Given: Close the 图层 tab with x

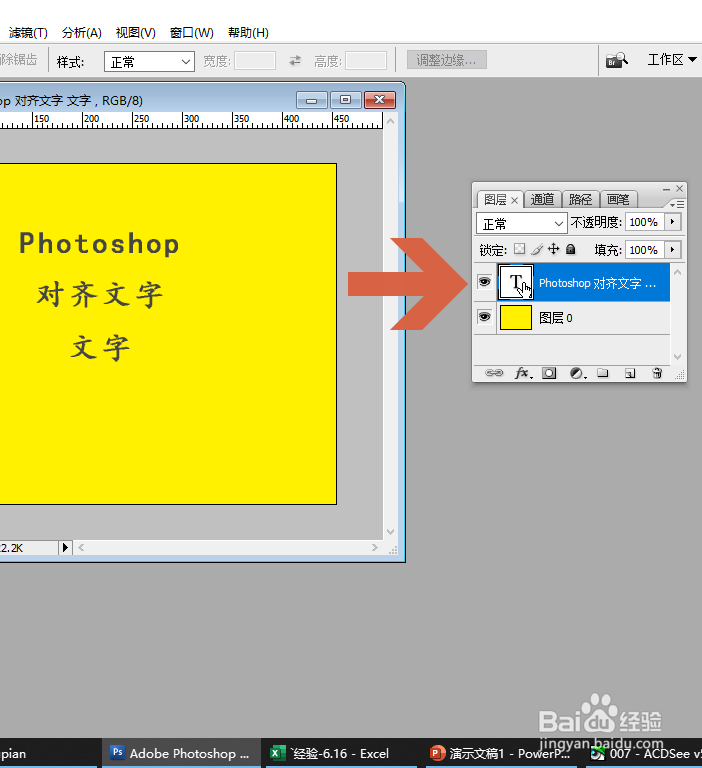Looking at the screenshot, I should pos(514,200).
